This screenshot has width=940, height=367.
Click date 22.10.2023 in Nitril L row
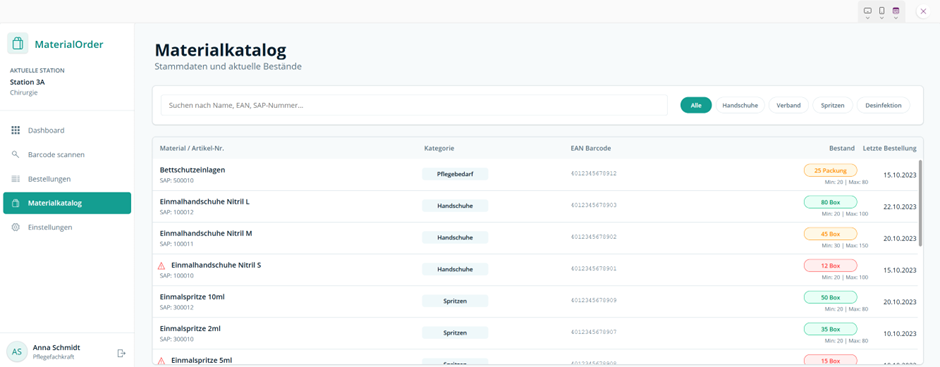[x=900, y=207]
